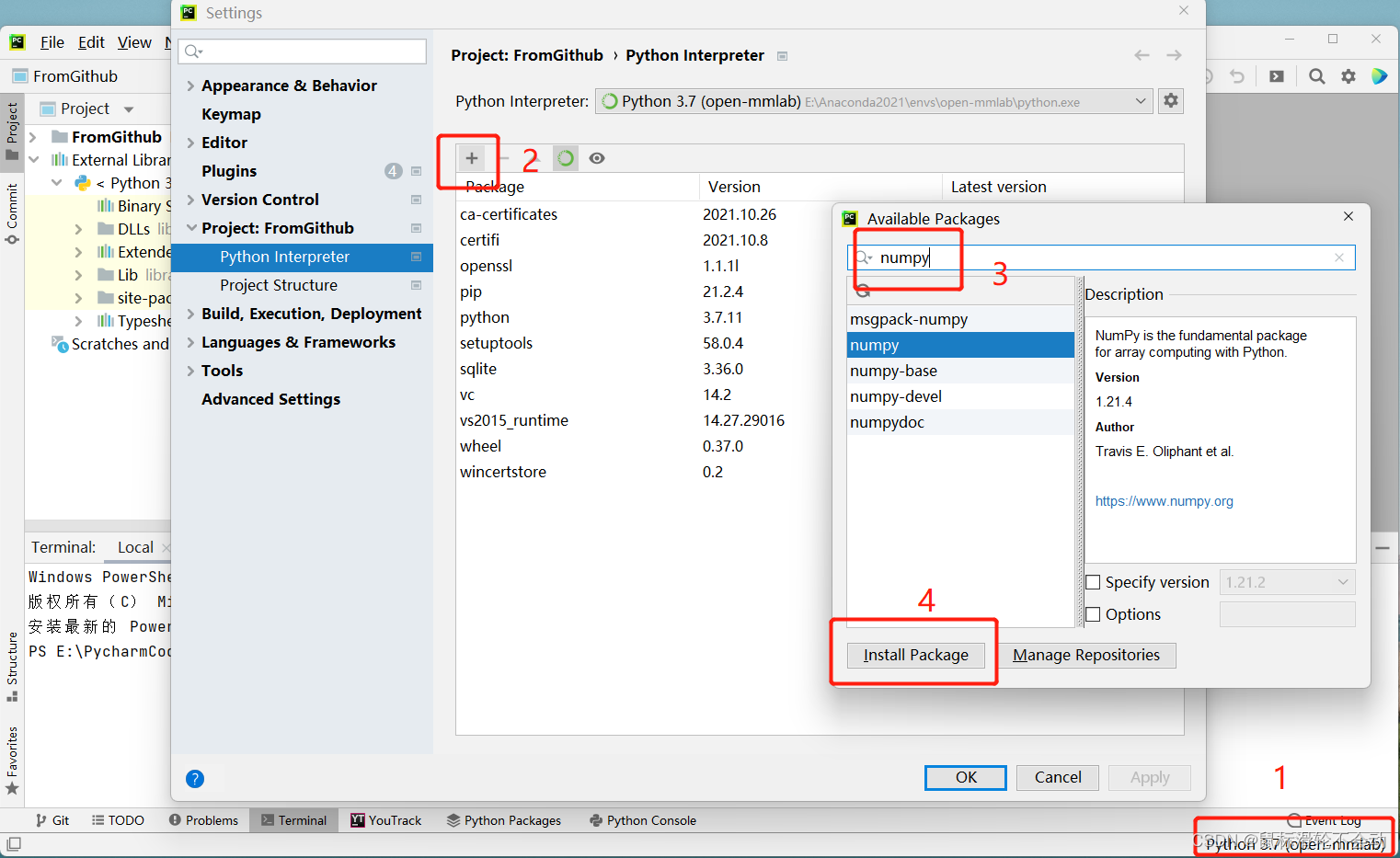This screenshot has width=1400, height=858.
Task: Expand Version Control settings
Action: (x=190, y=200)
